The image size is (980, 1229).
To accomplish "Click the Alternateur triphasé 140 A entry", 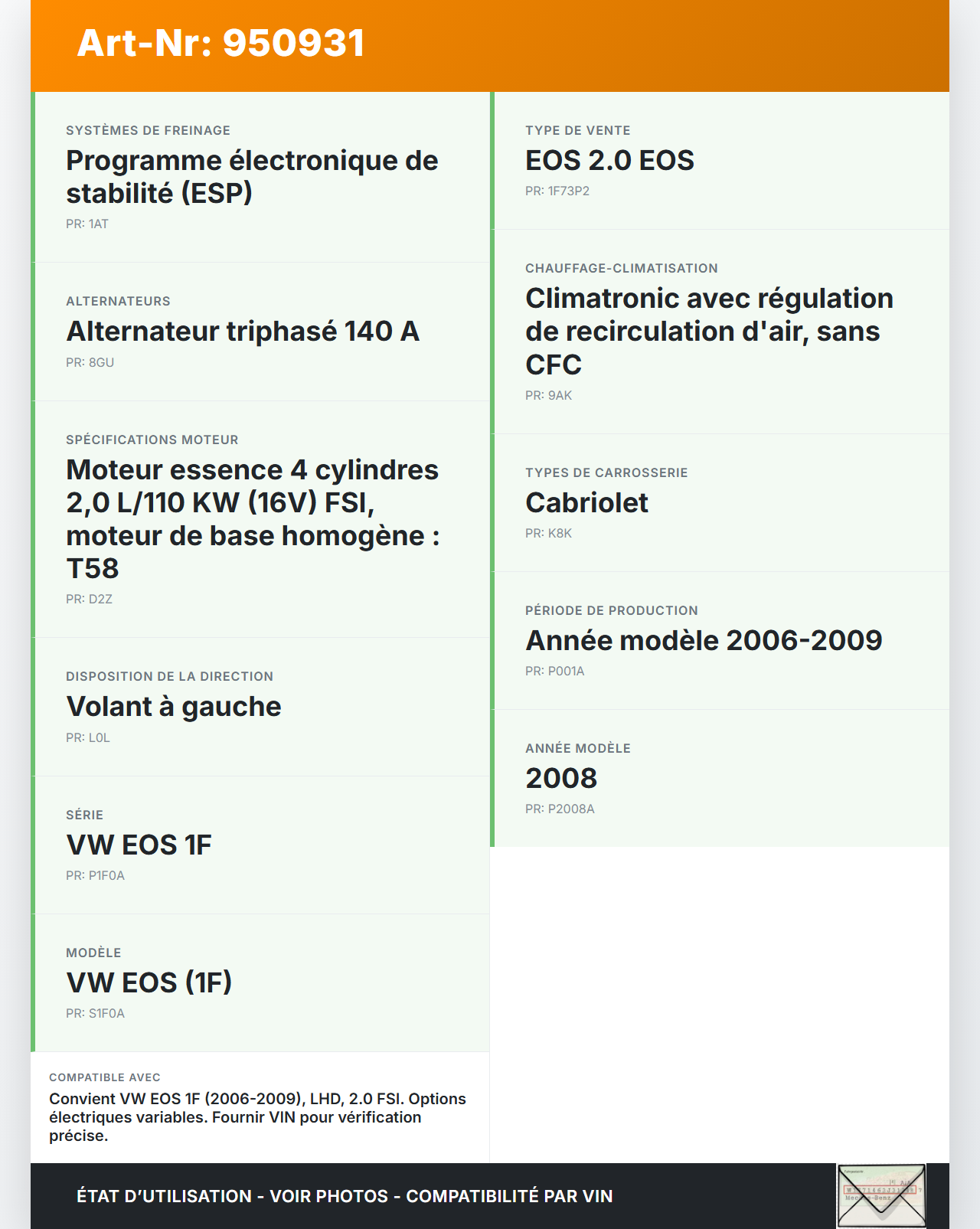I will (x=243, y=332).
